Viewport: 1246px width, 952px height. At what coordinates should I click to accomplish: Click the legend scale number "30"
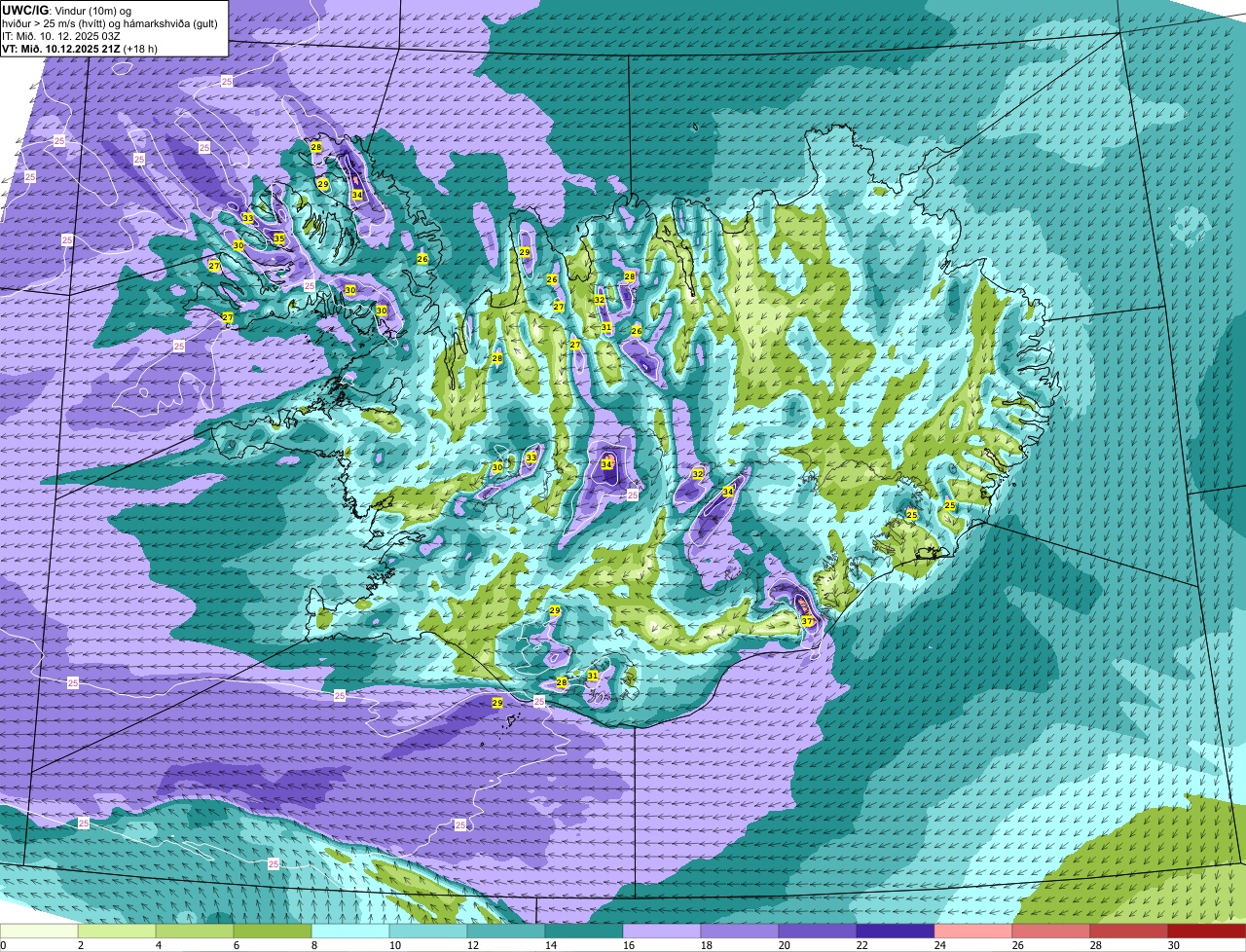(x=1174, y=945)
